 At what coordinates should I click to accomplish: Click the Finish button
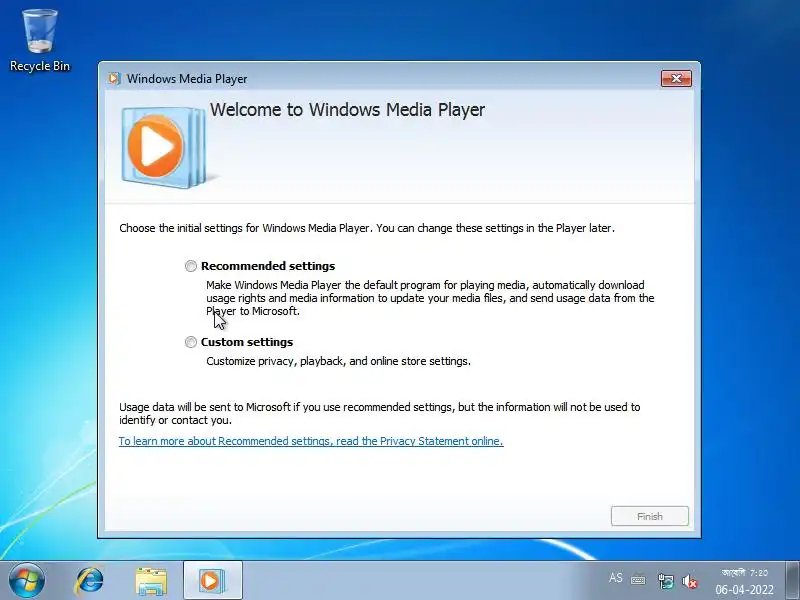click(x=649, y=516)
